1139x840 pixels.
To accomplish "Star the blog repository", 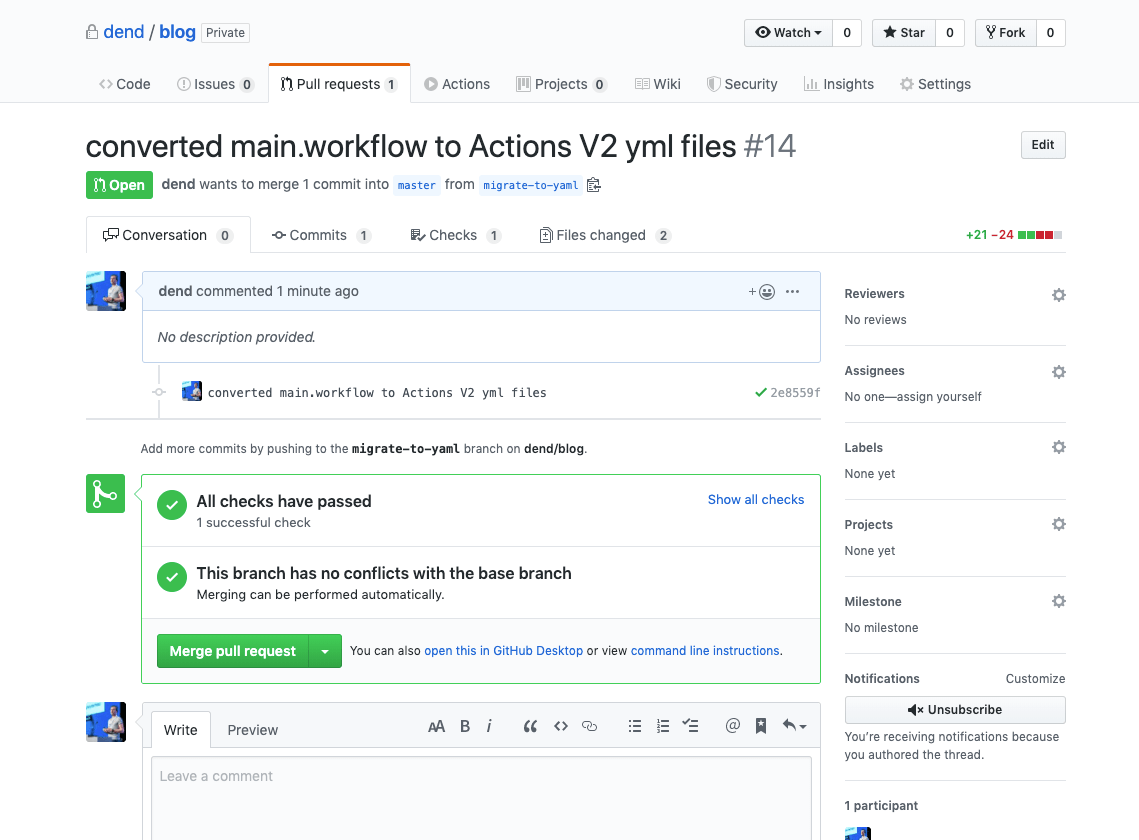I will coord(904,33).
